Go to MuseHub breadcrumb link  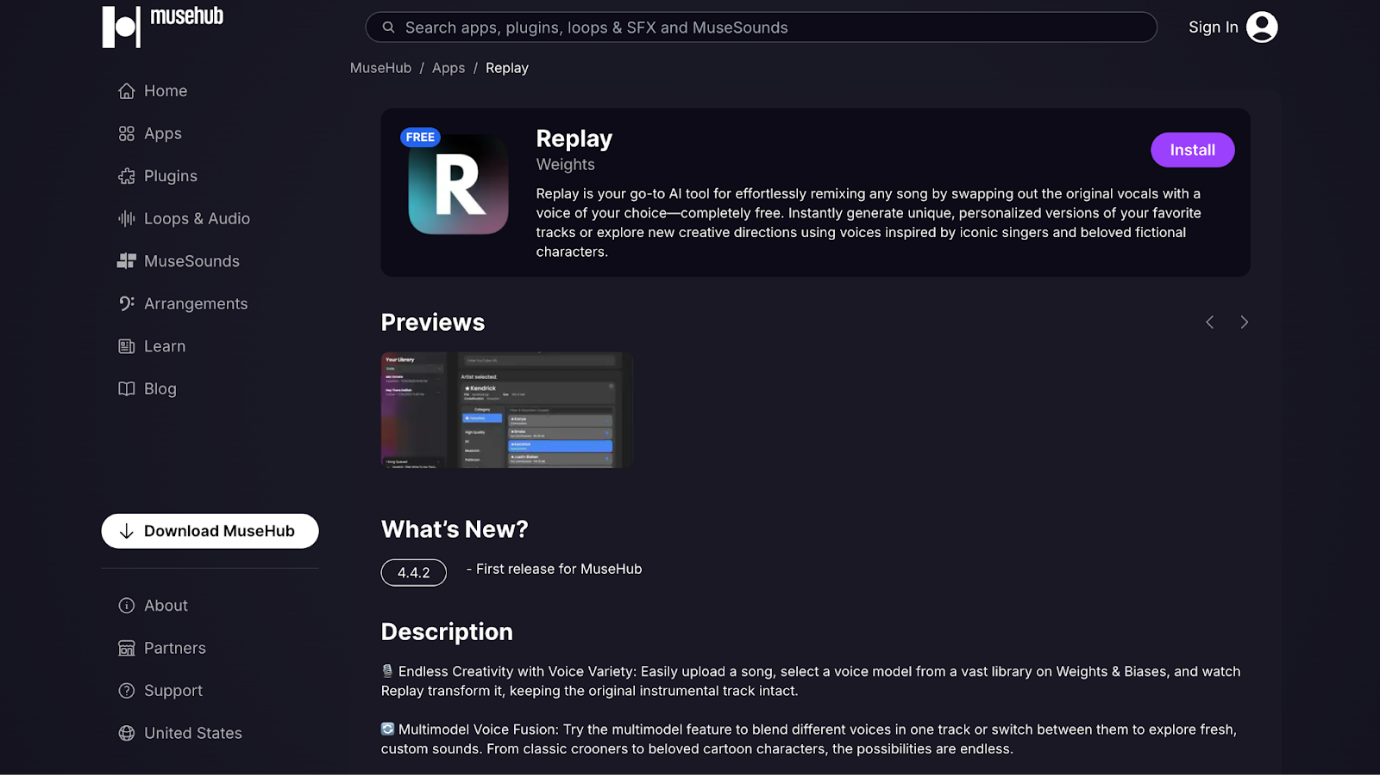tap(381, 68)
